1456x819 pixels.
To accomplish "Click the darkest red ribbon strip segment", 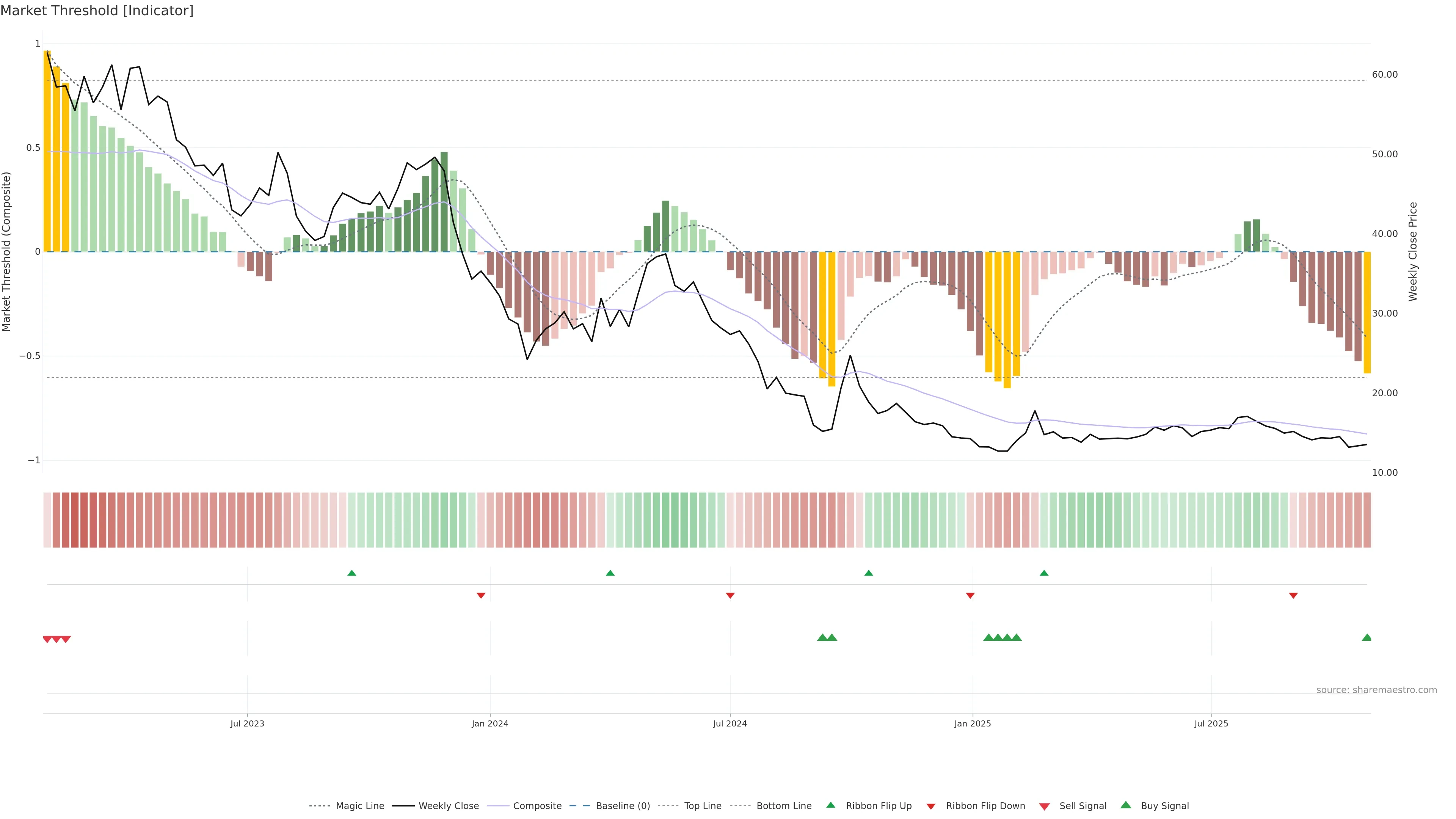I will pos(75,519).
